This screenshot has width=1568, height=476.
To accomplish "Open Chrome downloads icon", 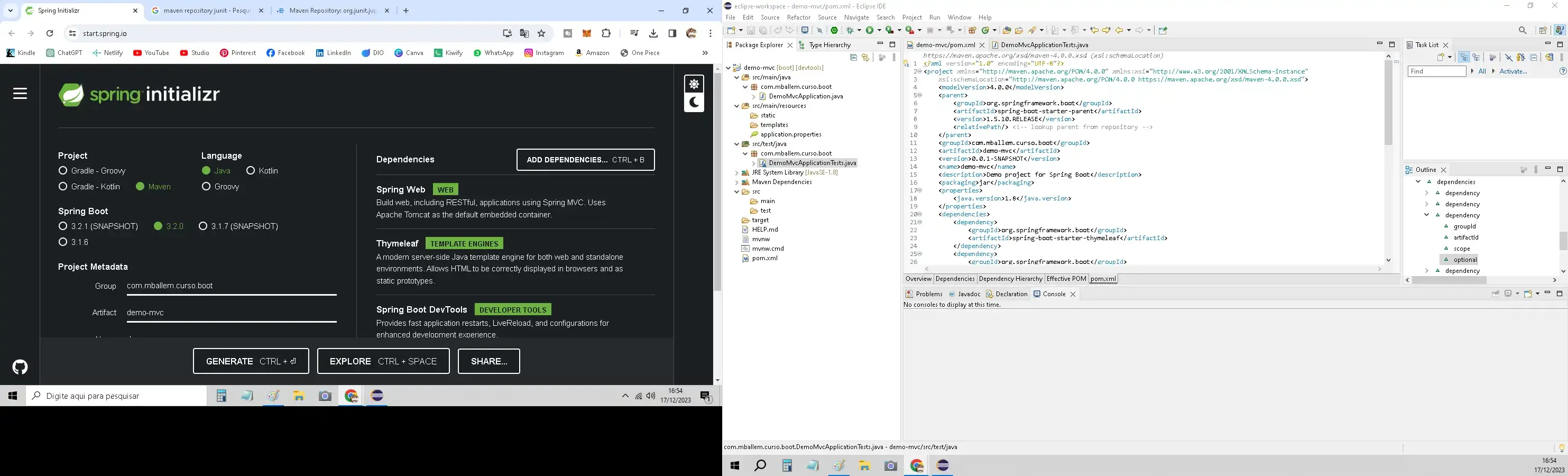I will point(653,33).
